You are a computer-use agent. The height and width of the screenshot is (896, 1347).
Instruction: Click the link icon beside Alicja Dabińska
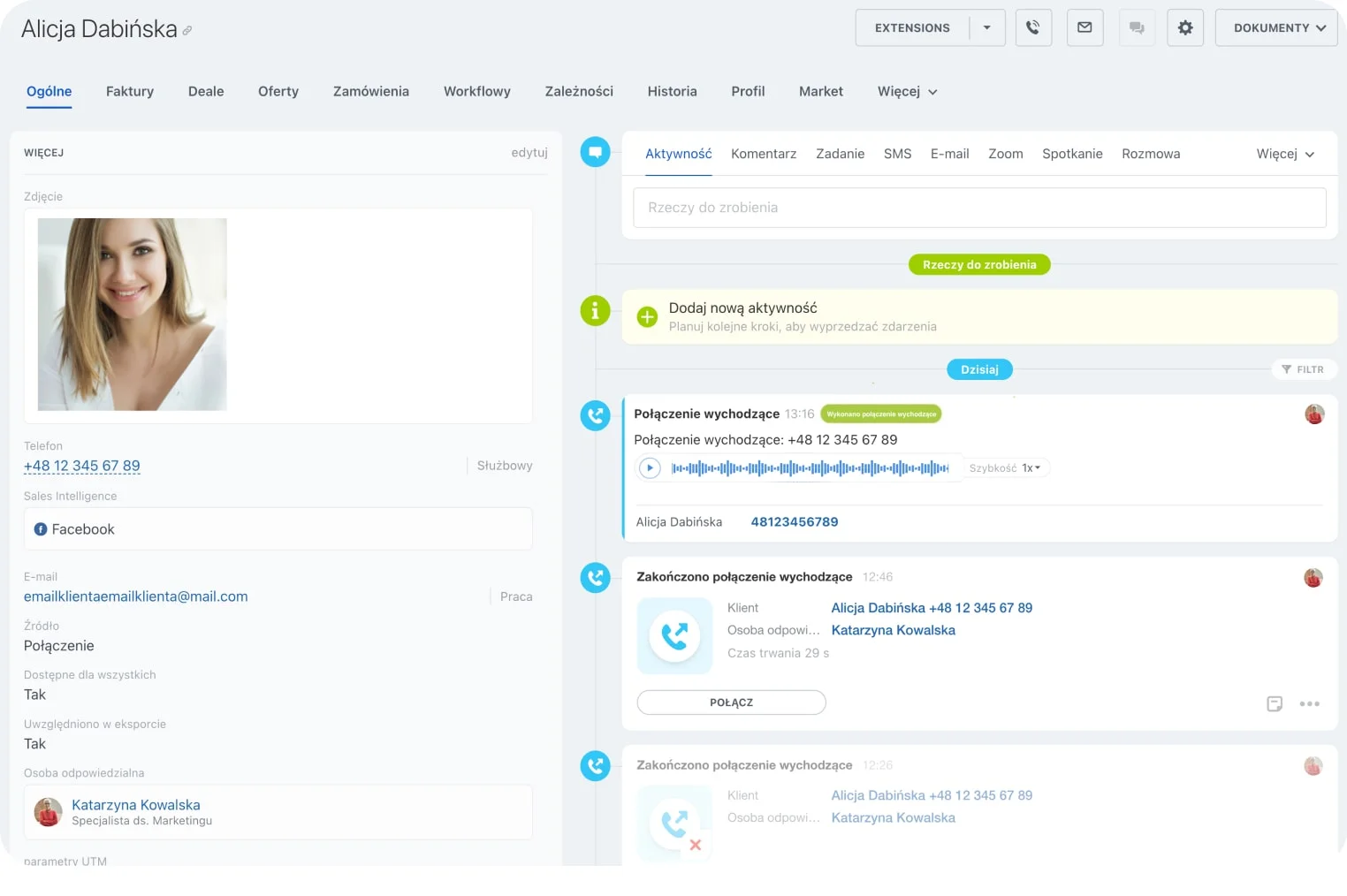tap(187, 31)
